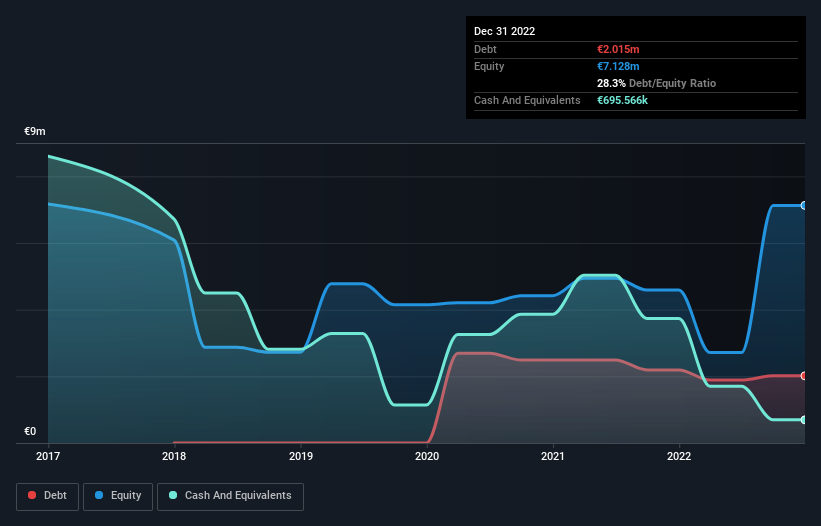Click the 2020 x-axis label
The image size is (821, 526).
coord(427,456)
